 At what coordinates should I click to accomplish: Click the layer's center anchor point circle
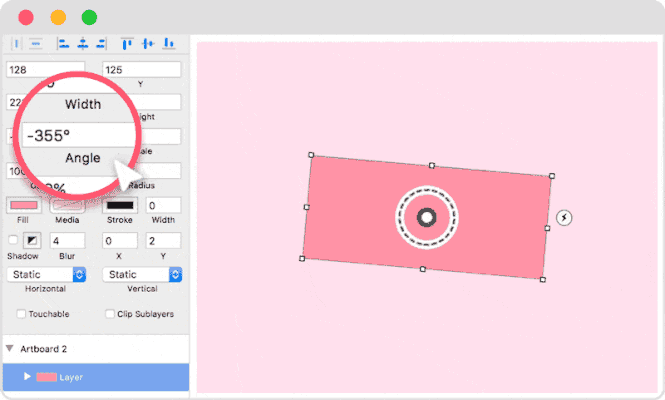click(427, 218)
